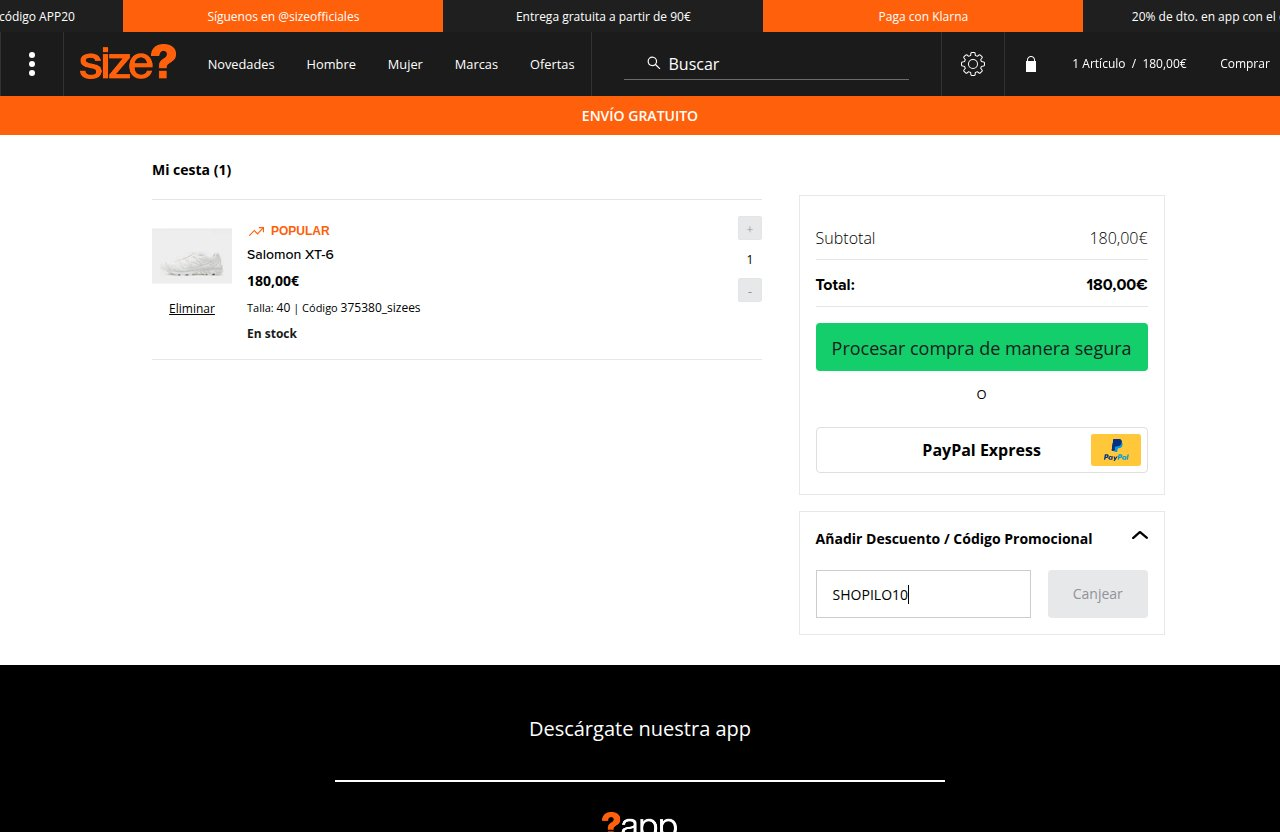Image resolution: width=1280 pixels, height=832 pixels.
Task: Remove item via Eliminar link
Action: pyautogui.click(x=192, y=308)
